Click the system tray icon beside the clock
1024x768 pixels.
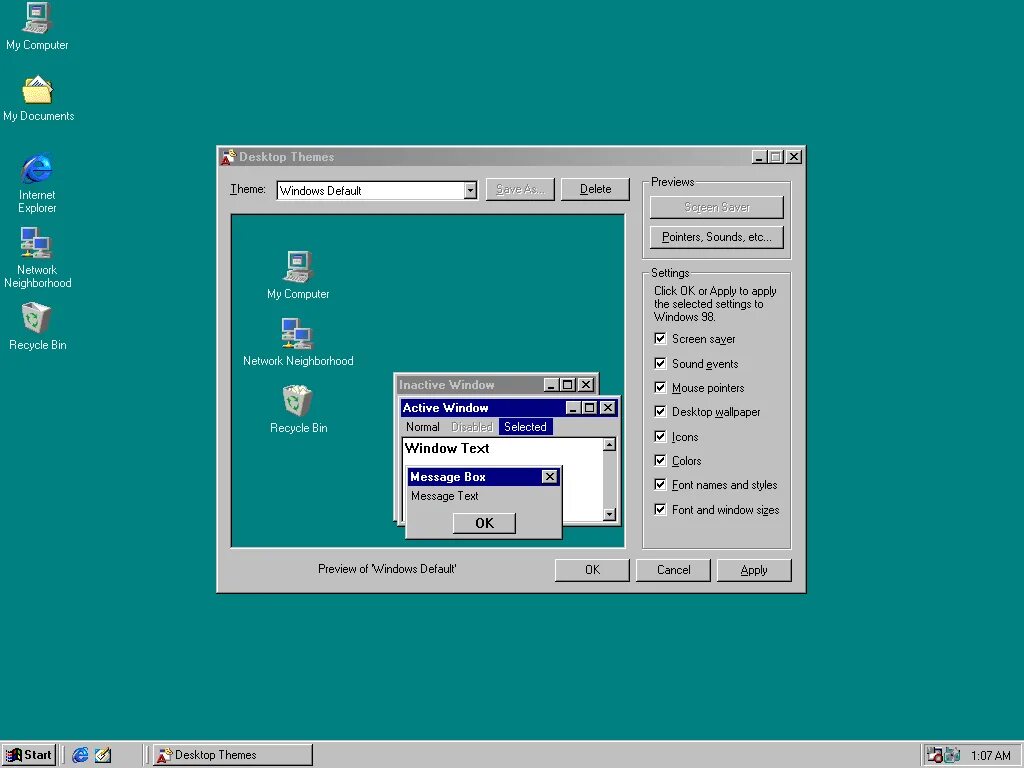[x=953, y=755]
